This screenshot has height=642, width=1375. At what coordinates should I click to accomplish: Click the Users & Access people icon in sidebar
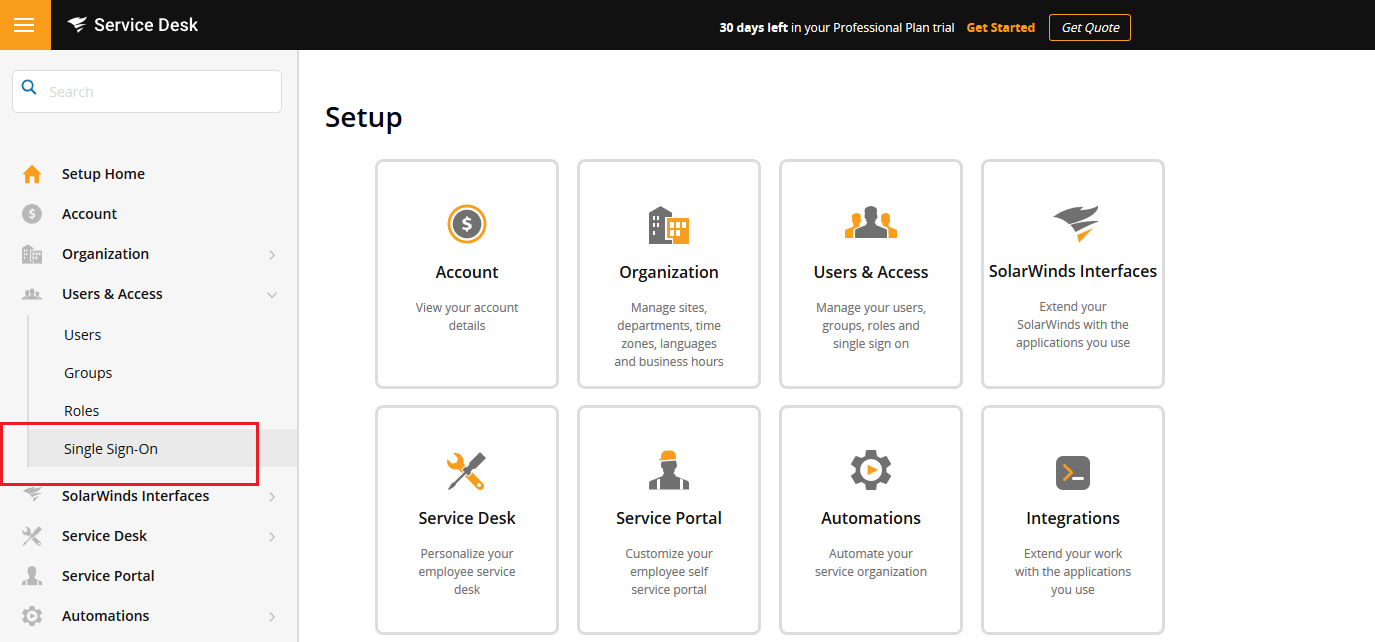tap(32, 294)
